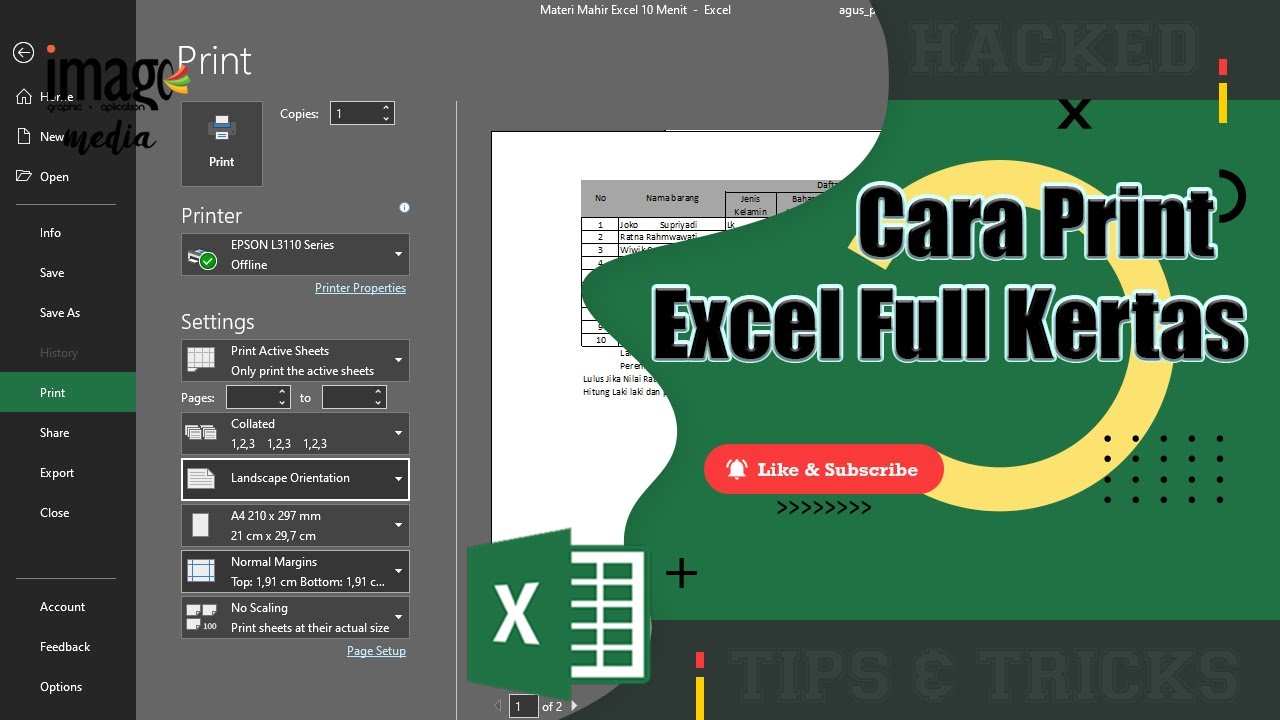Screen dimensions: 1280x720
Task: Select Close in the backstage menu
Action: pyautogui.click(x=68, y=513)
